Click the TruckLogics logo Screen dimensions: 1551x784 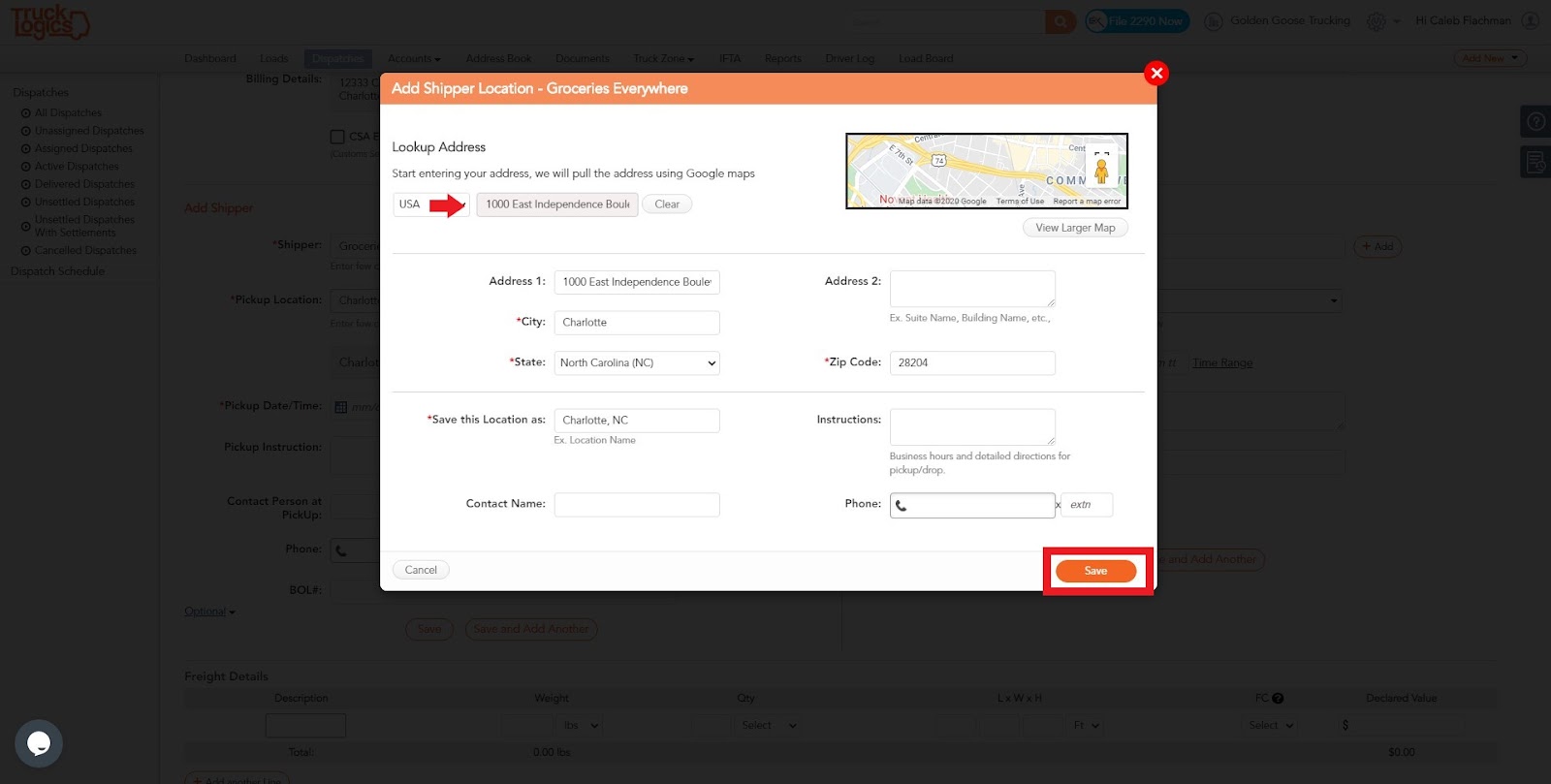coord(50,22)
